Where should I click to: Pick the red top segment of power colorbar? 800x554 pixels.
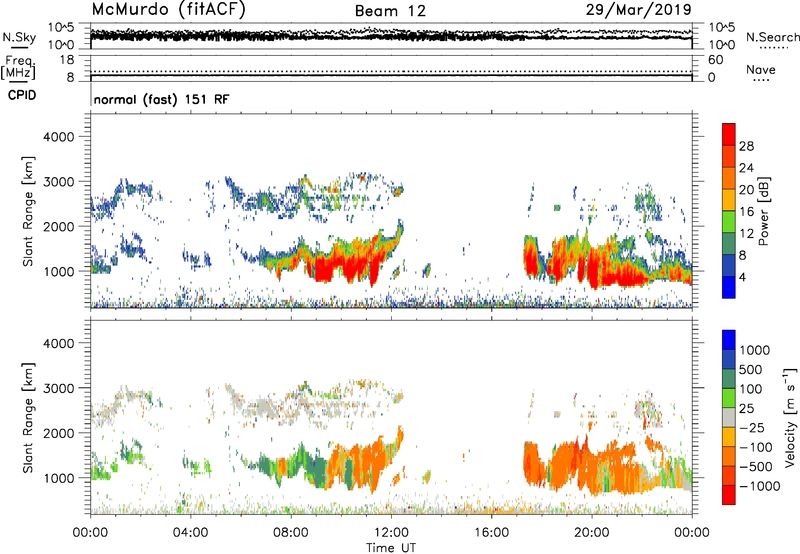(x=729, y=134)
